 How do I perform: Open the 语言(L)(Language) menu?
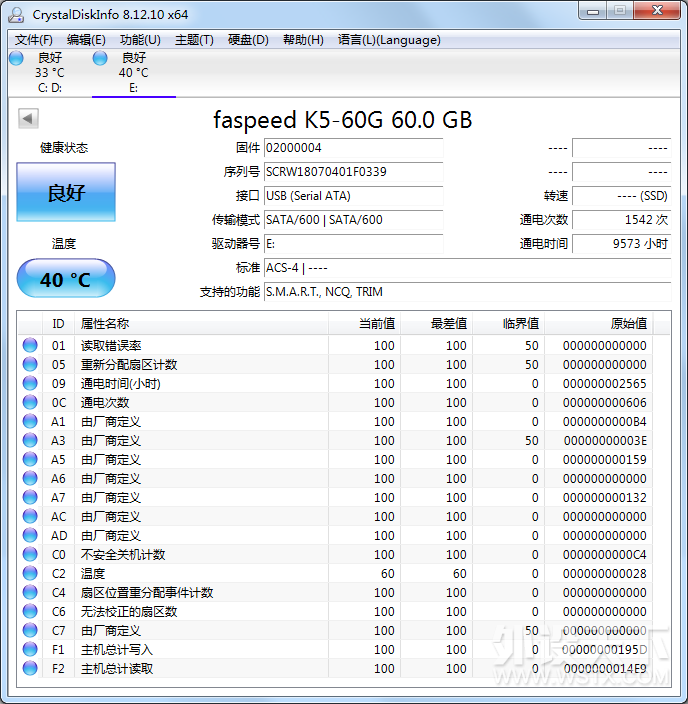click(x=389, y=40)
